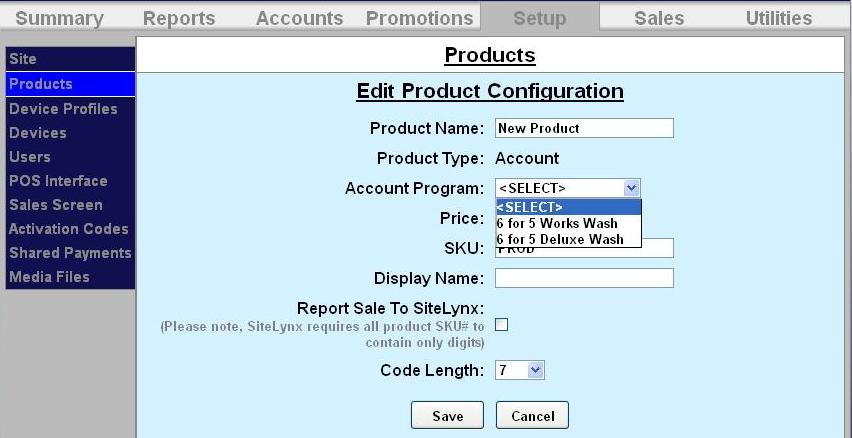The width and height of the screenshot is (852, 438).
Task: Click into the Display Name field
Action: pyautogui.click(x=584, y=278)
